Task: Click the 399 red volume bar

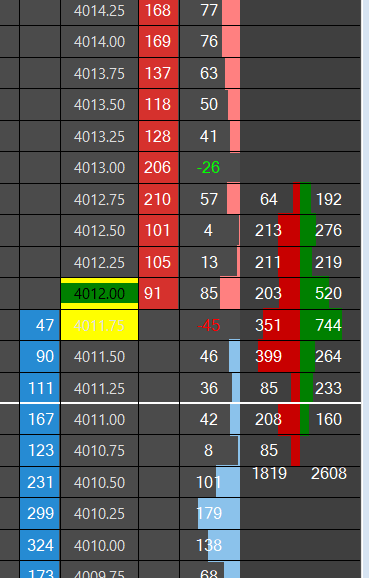Action: point(279,356)
